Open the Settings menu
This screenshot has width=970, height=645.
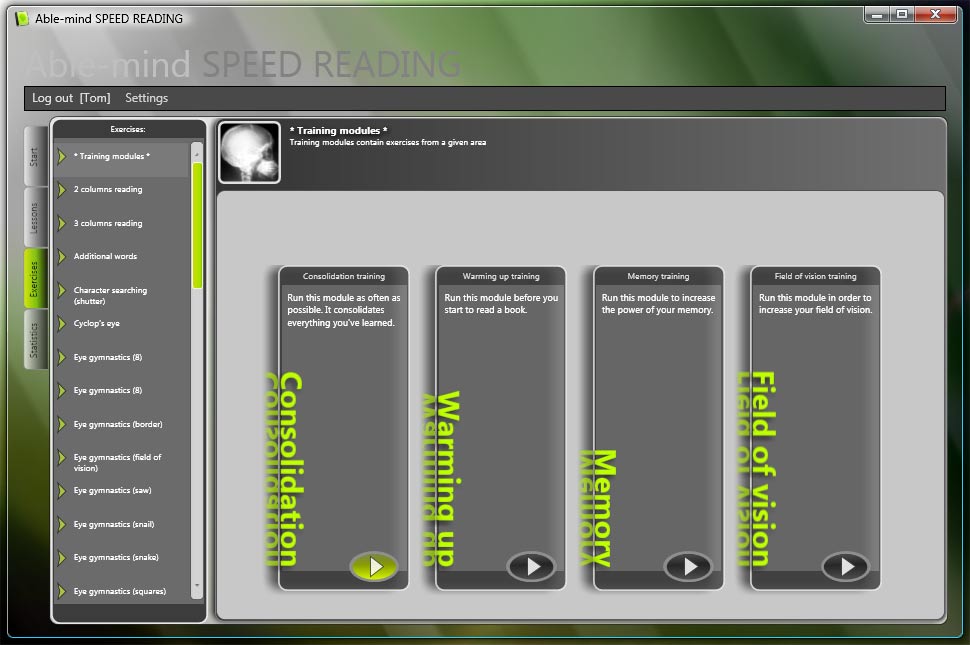point(147,98)
